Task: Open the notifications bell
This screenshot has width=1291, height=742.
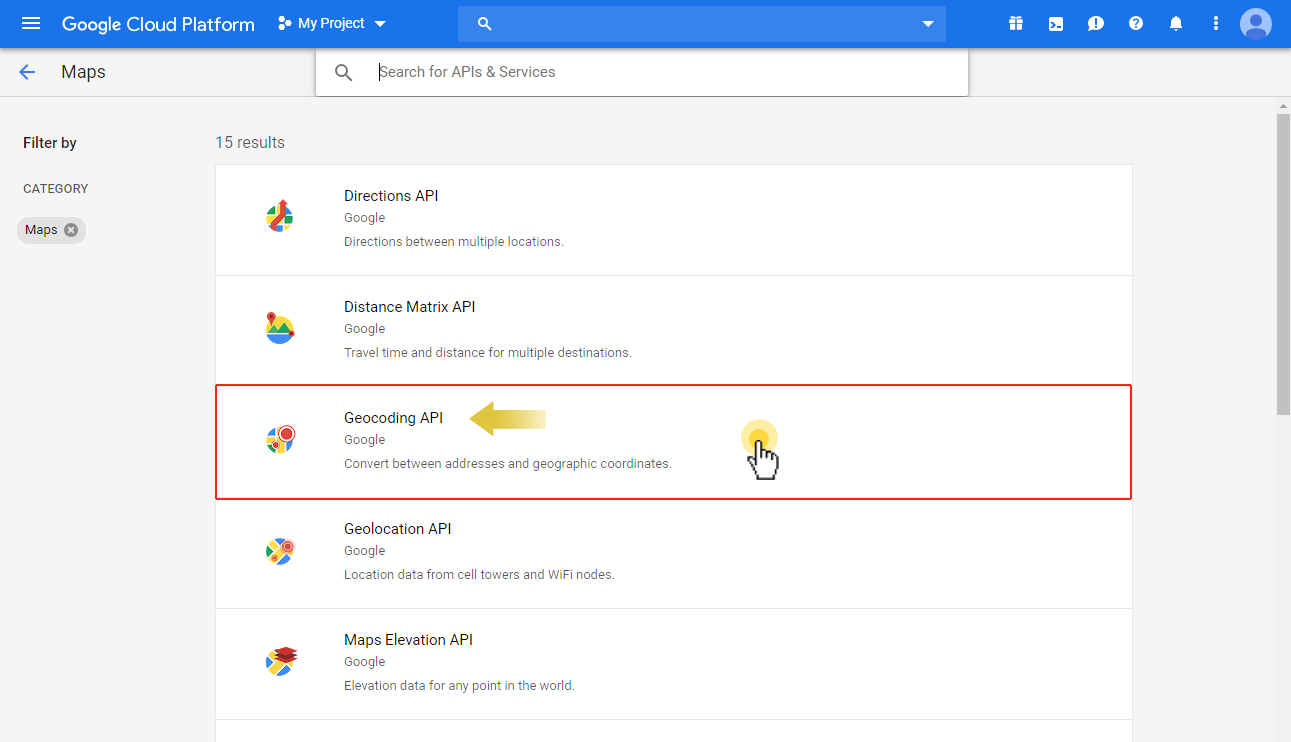Action: point(1176,23)
